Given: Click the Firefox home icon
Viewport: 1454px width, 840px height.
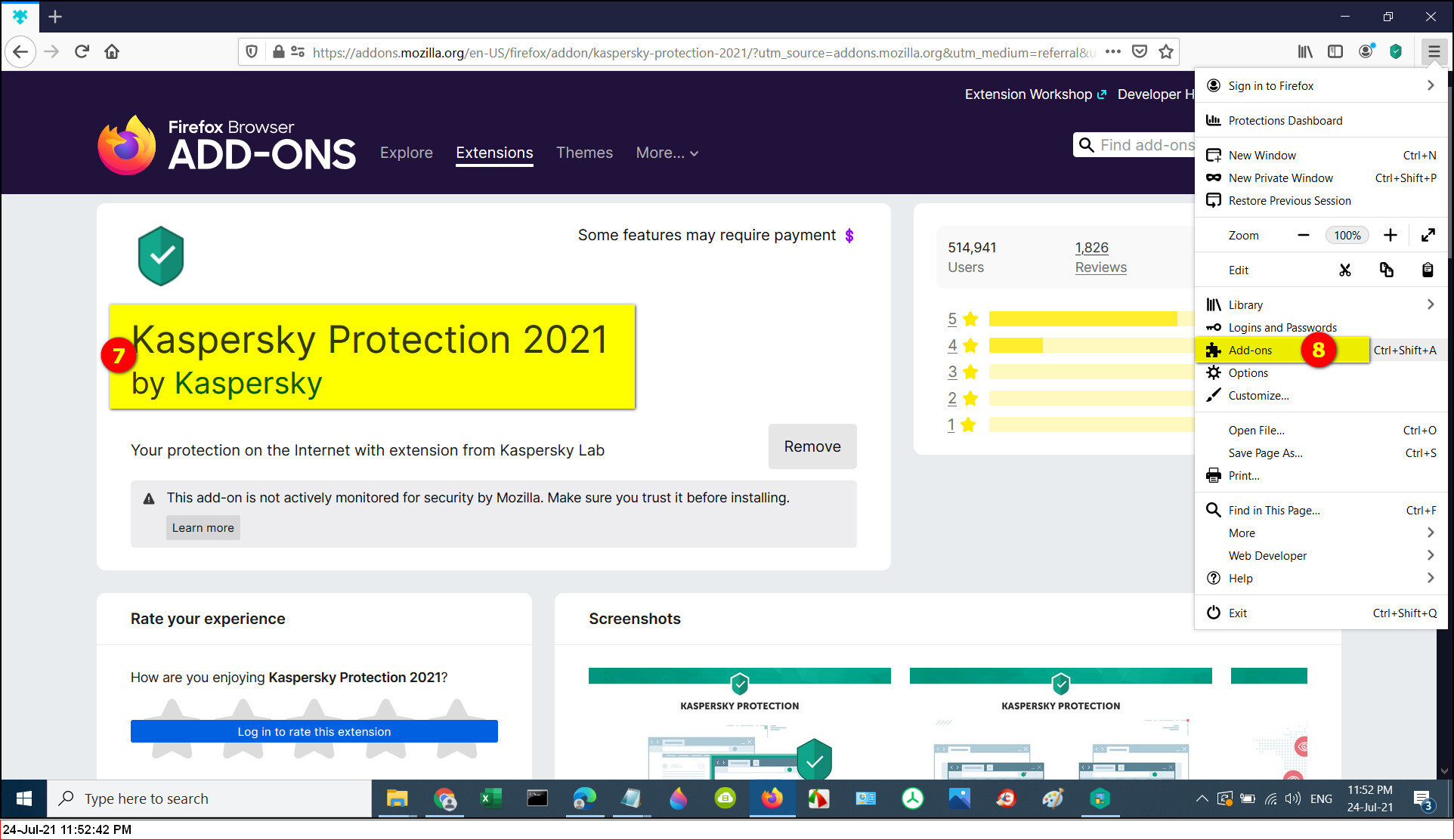Looking at the screenshot, I should (x=112, y=51).
